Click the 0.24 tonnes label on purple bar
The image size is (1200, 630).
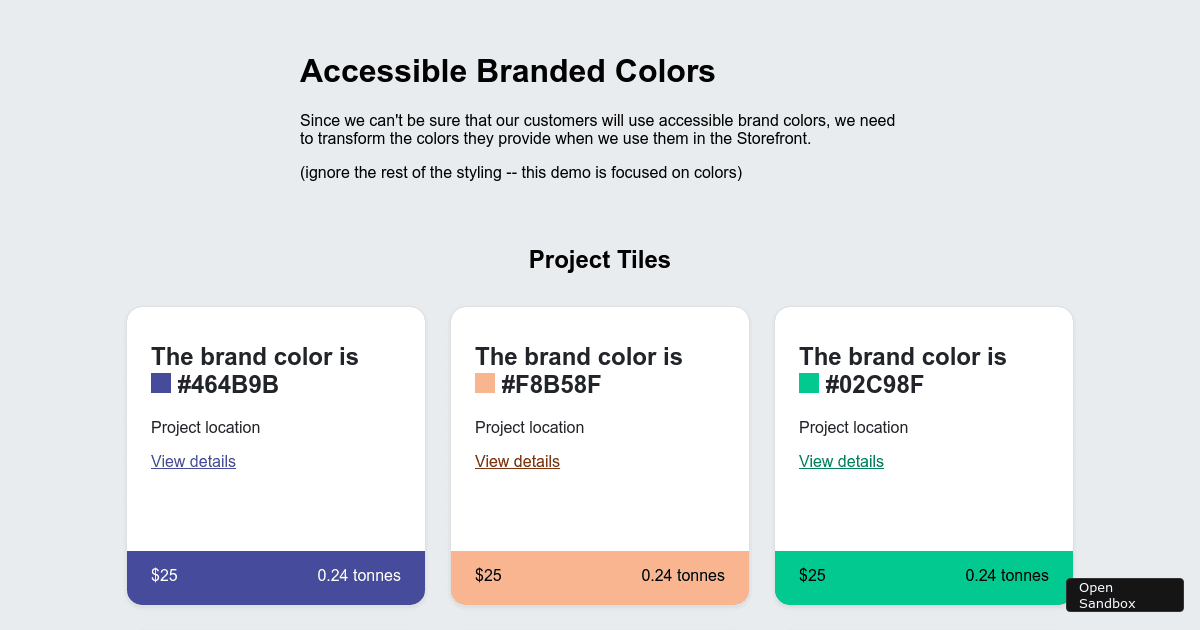(358, 576)
